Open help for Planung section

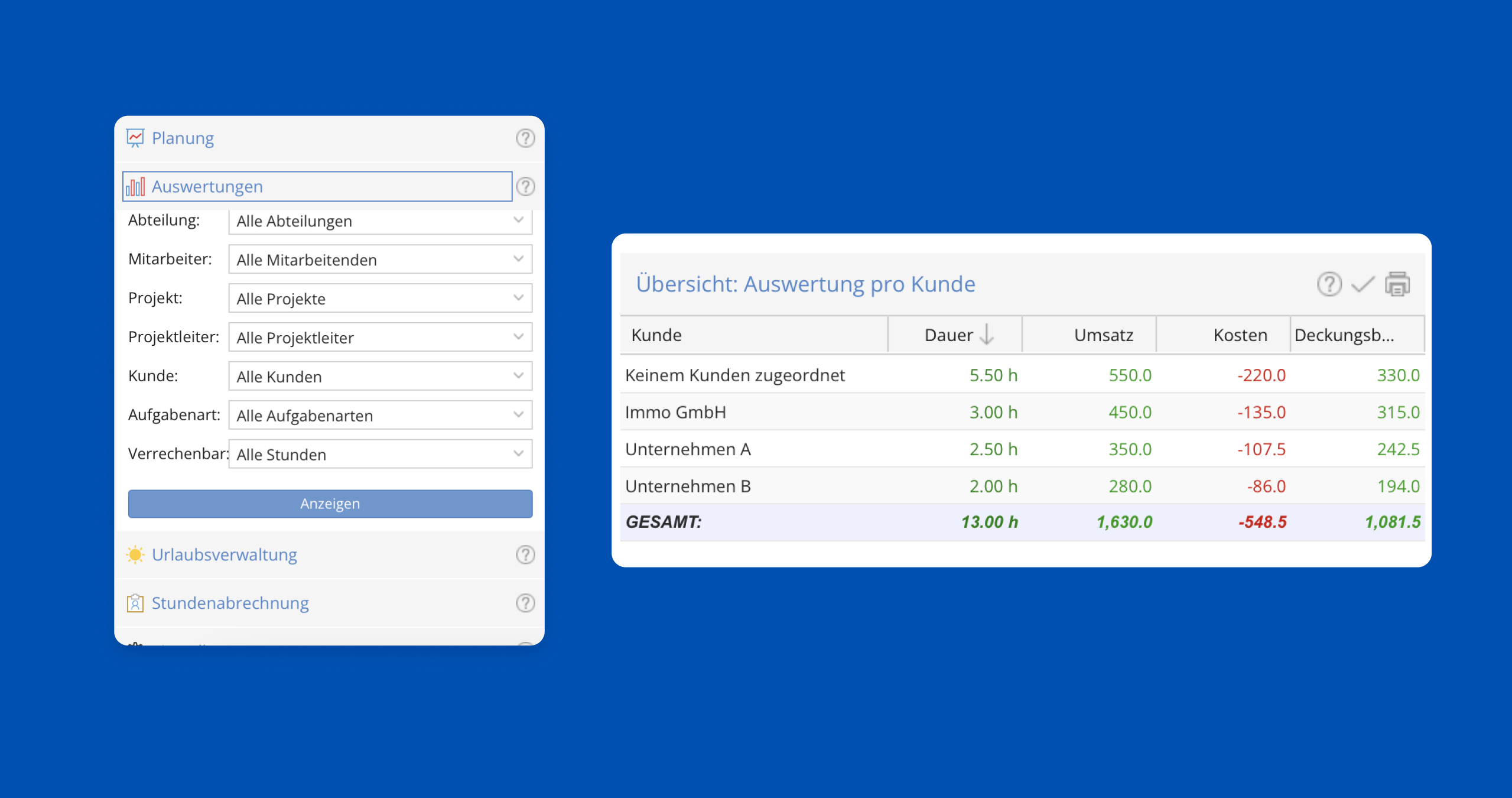[x=525, y=138]
